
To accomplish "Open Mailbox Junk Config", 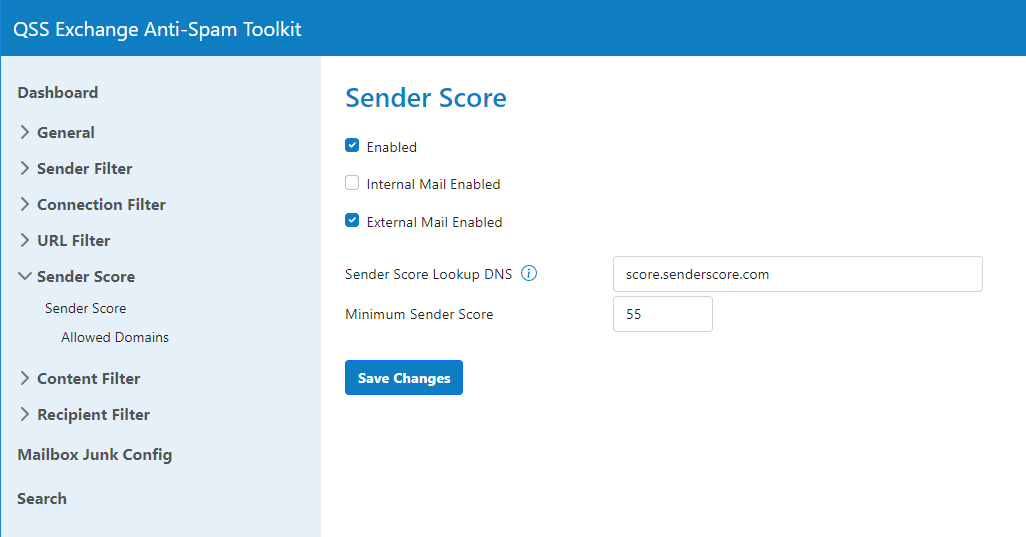I will click(x=95, y=455).
